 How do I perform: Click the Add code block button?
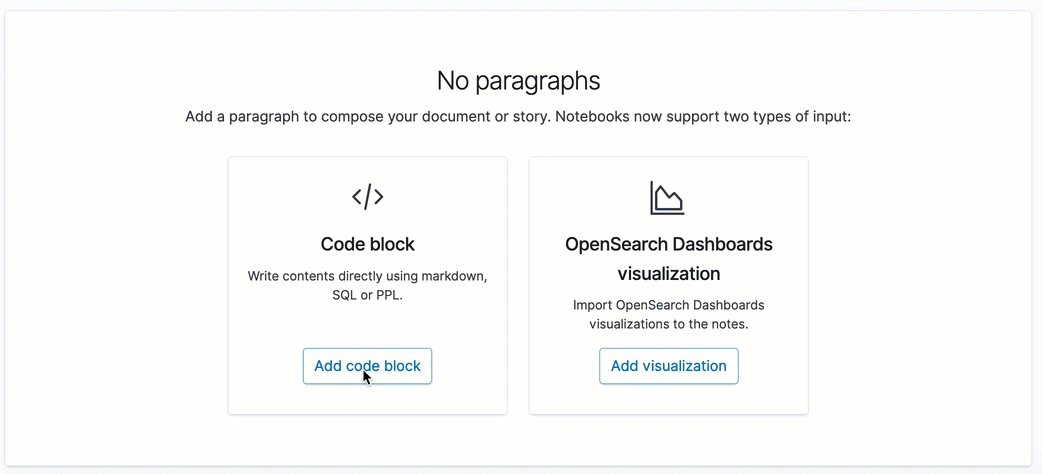[367, 366]
